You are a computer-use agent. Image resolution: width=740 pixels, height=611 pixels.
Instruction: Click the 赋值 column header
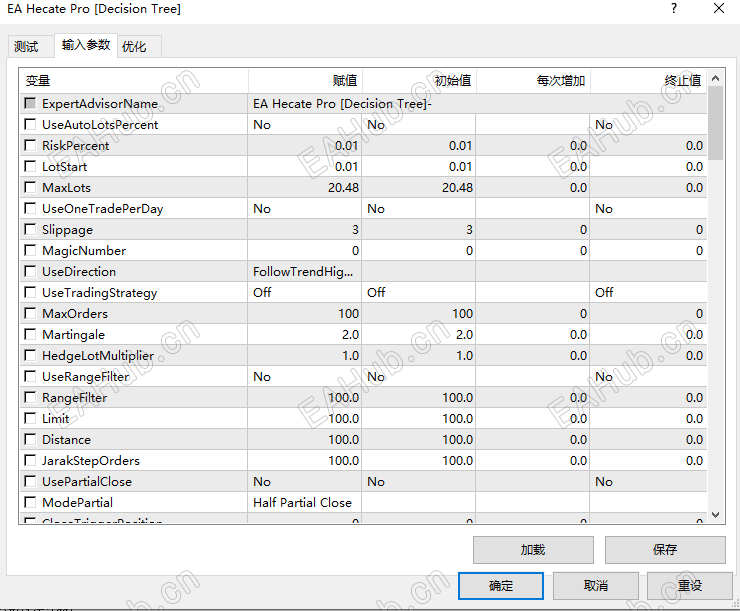305,81
